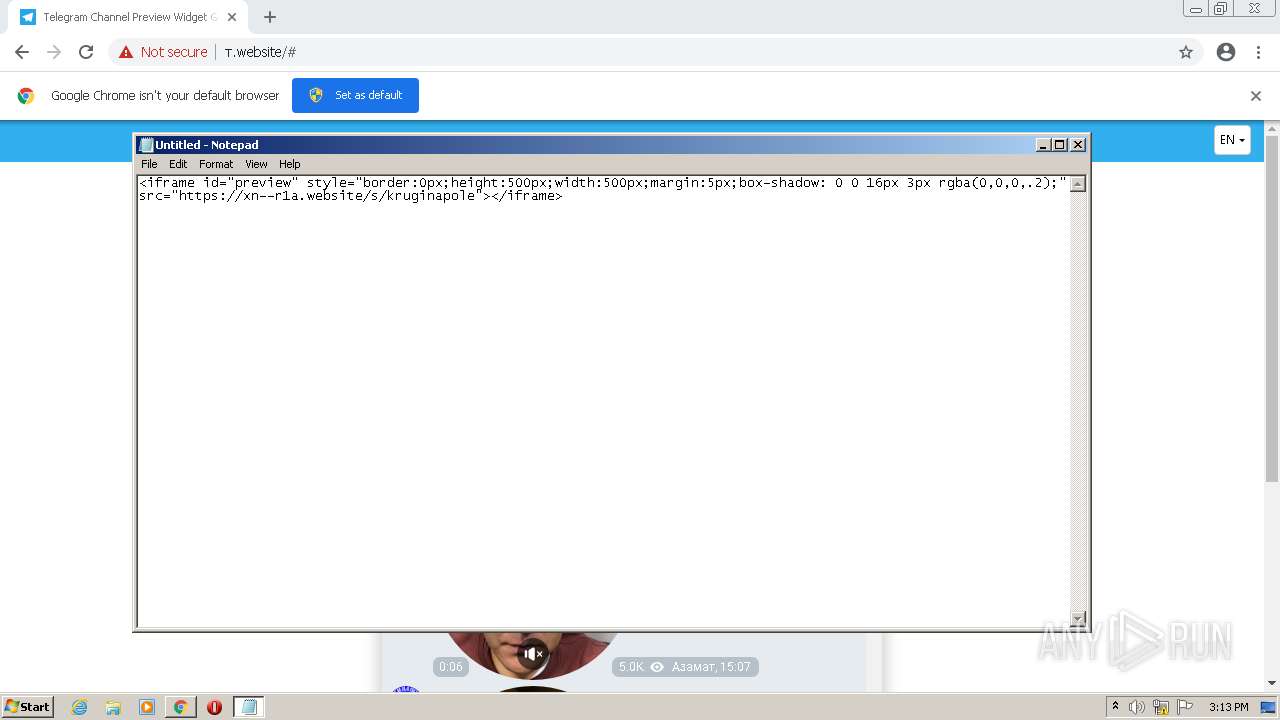Click Show desktop button in taskbar
This screenshot has height=720, width=1280.
coord(1268,707)
